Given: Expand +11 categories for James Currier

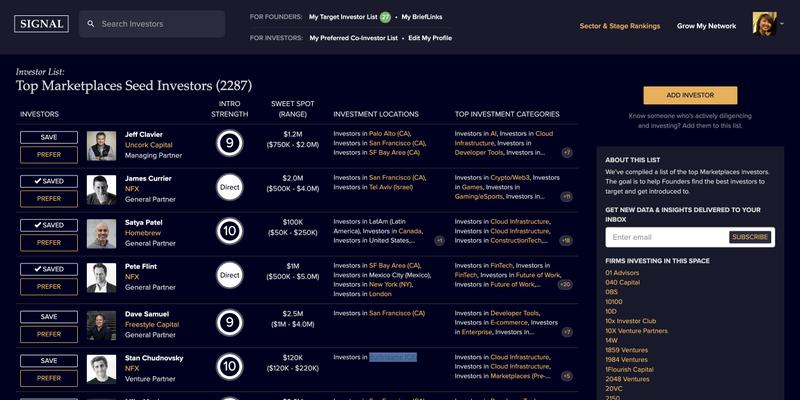Looking at the screenshot, I should click(x=566, y=196).
